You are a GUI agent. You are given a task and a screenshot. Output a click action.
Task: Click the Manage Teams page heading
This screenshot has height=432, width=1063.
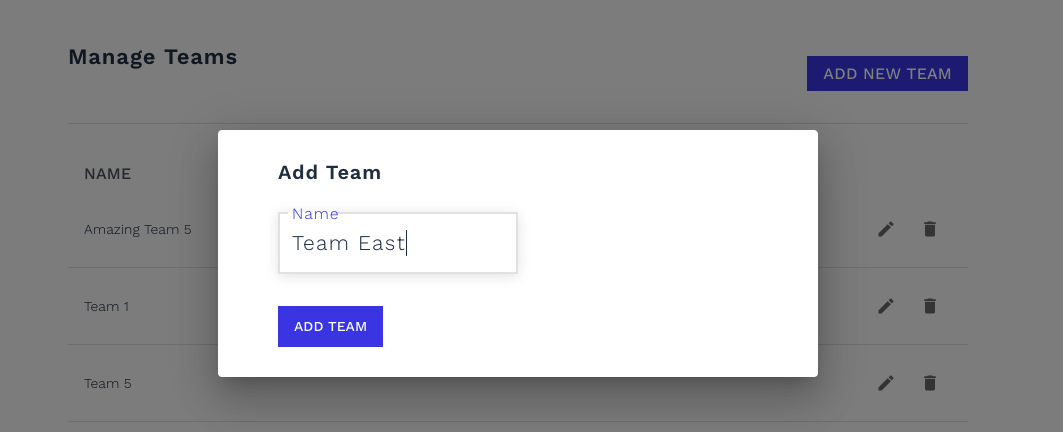[x=153, y=57]
